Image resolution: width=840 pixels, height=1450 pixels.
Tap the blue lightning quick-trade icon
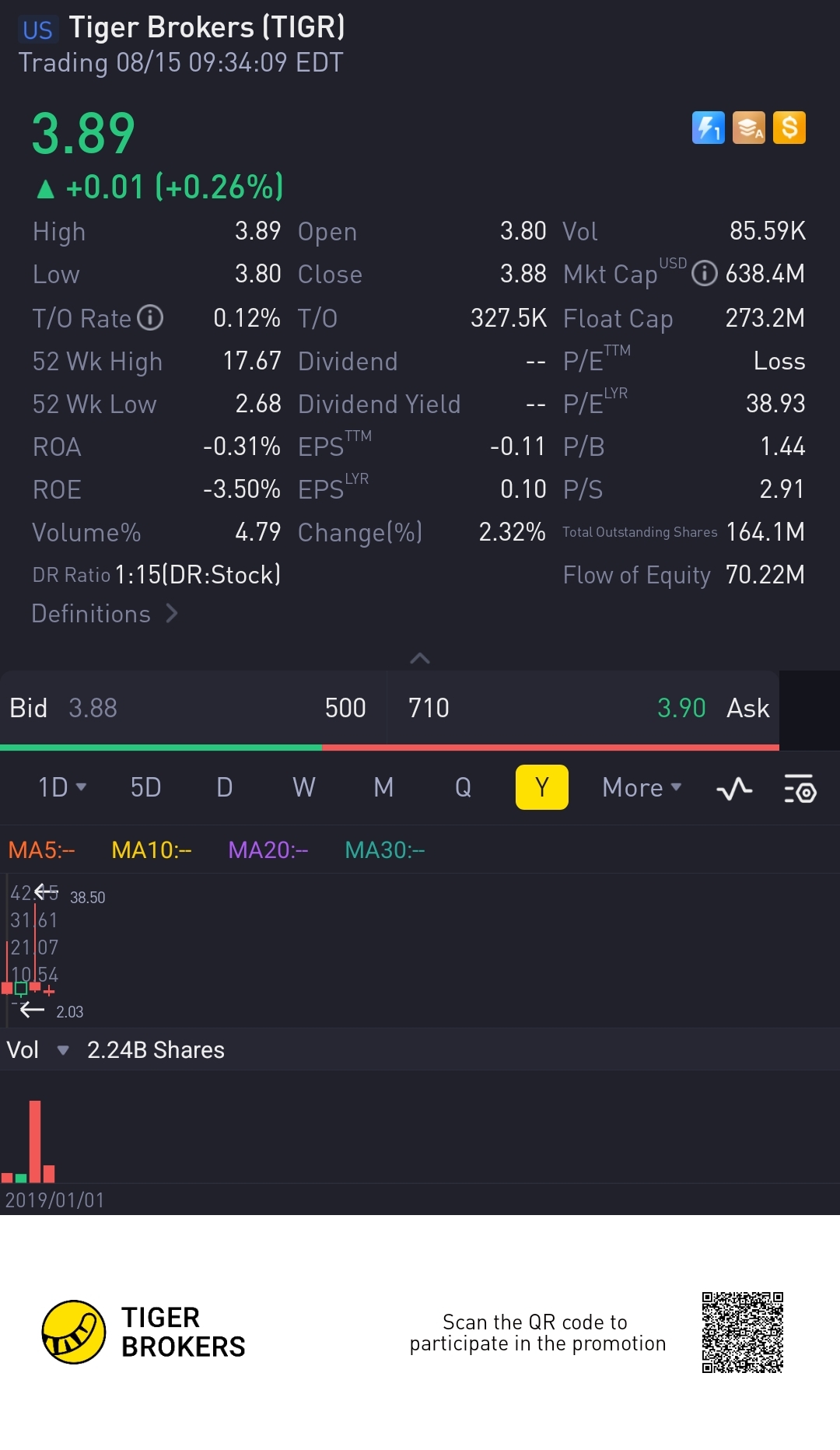coord(708,128)
